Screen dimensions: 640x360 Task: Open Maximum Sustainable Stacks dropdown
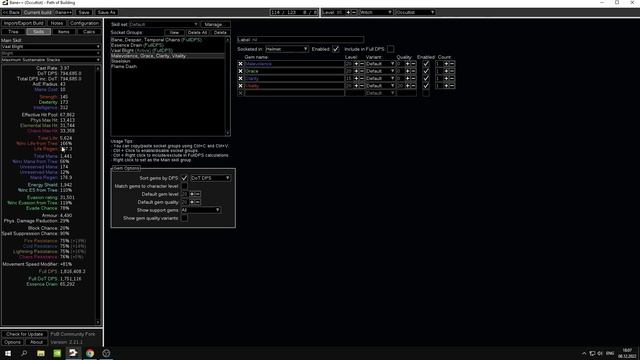coord(51,60)
